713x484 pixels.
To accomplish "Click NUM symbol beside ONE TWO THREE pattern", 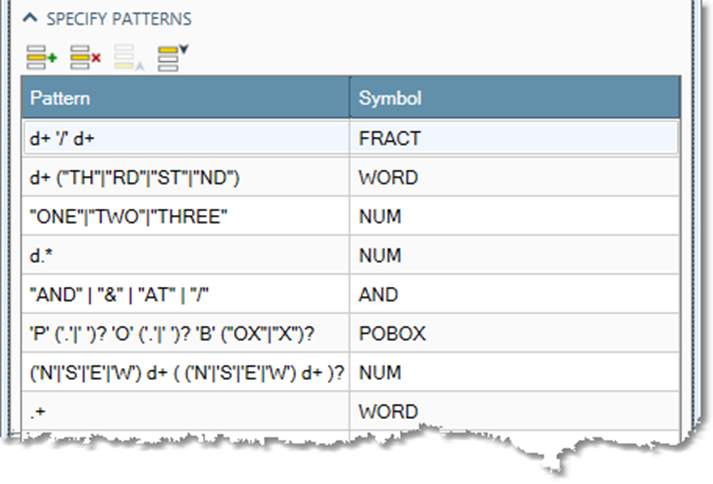I will click(x=514, y=216).
